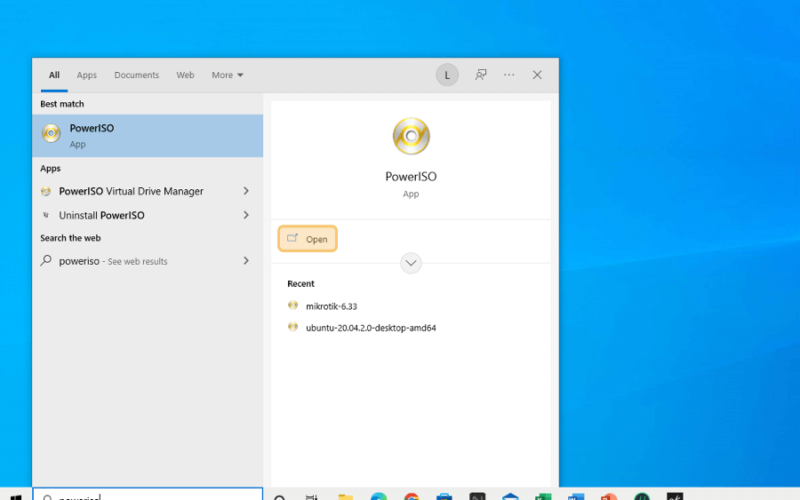Open the three-dot options menu

(x=509, y=75)
